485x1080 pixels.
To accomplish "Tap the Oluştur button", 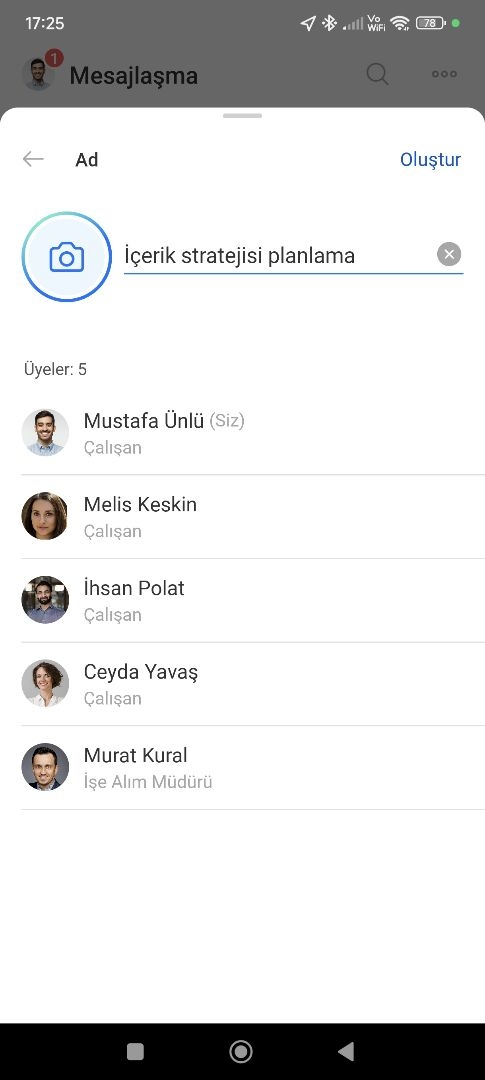I will pyautogui.click(x=431, y=160).
